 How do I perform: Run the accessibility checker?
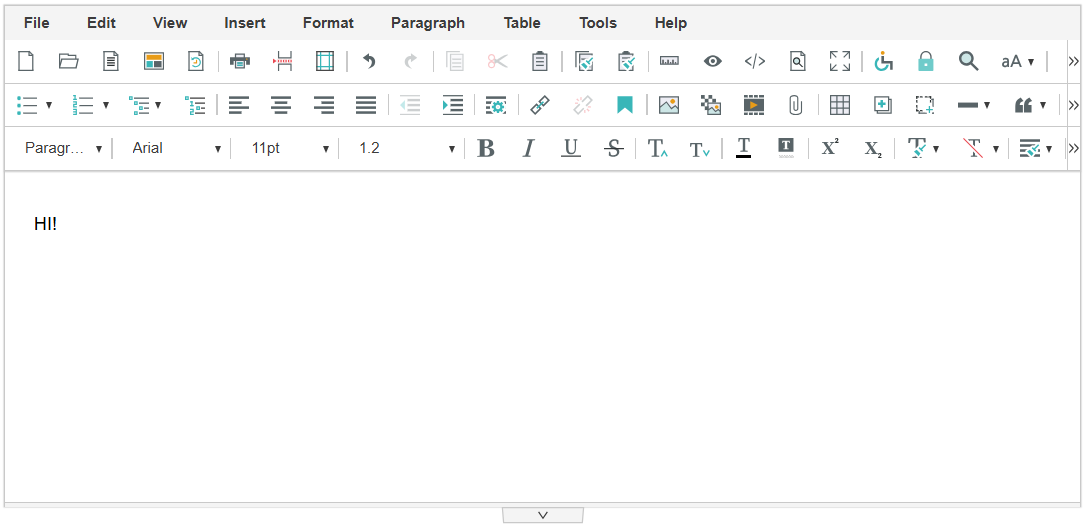tap(883, 61)
